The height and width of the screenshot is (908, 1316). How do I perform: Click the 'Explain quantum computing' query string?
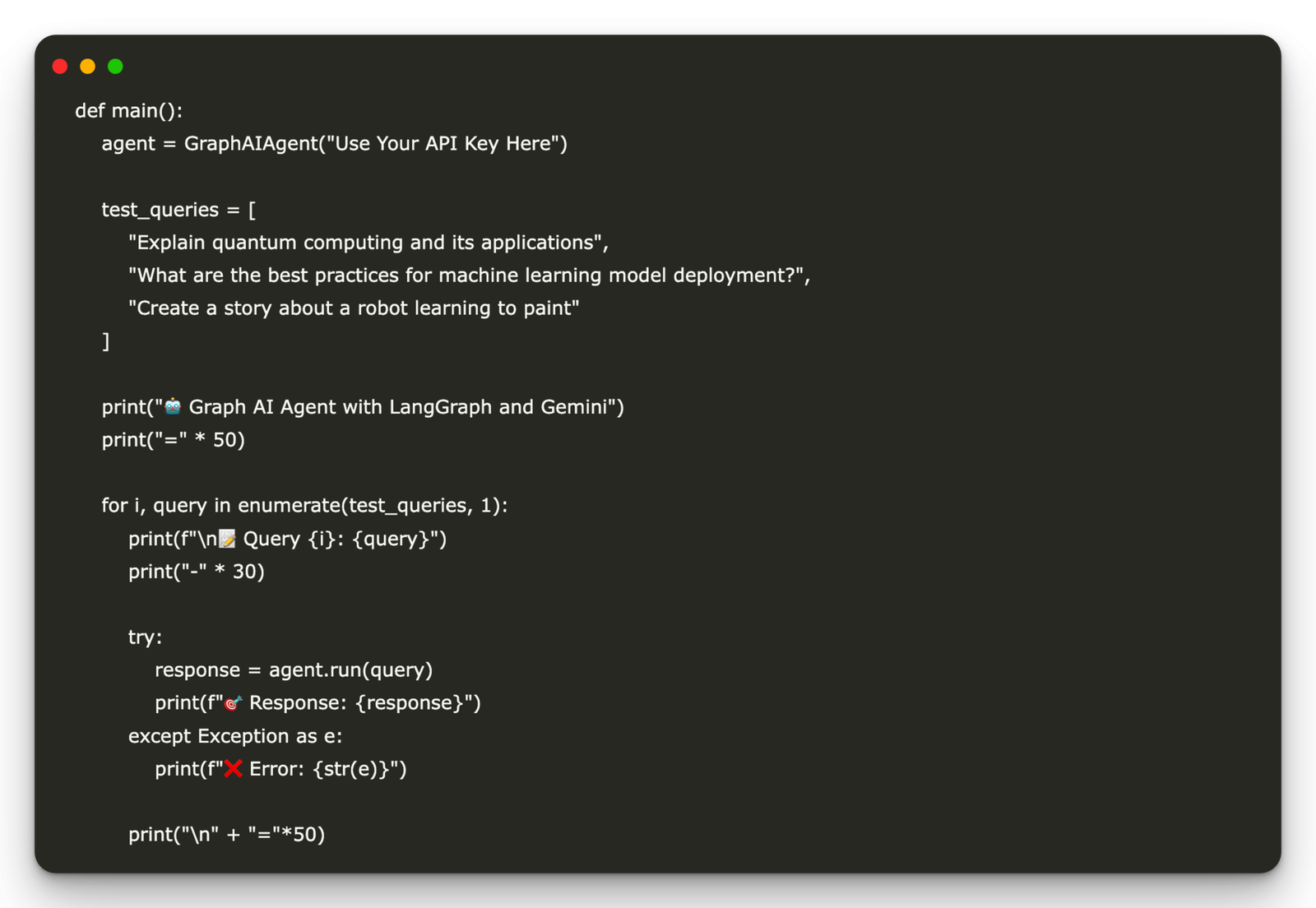tap(368, 243)
